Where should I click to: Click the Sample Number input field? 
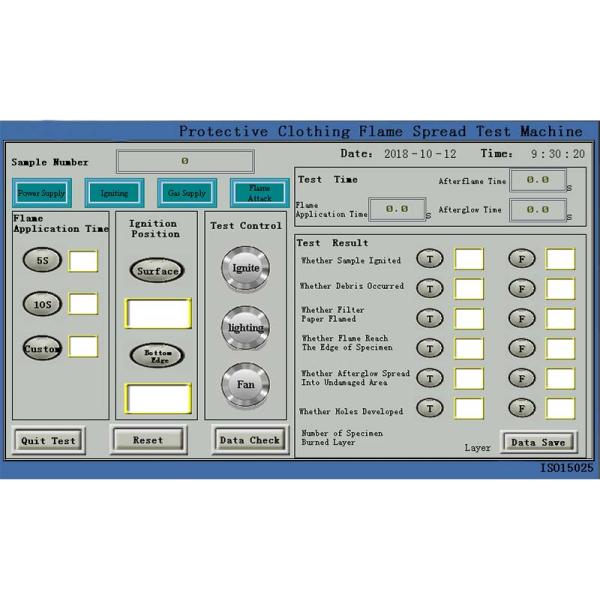[x=185, y=161]
